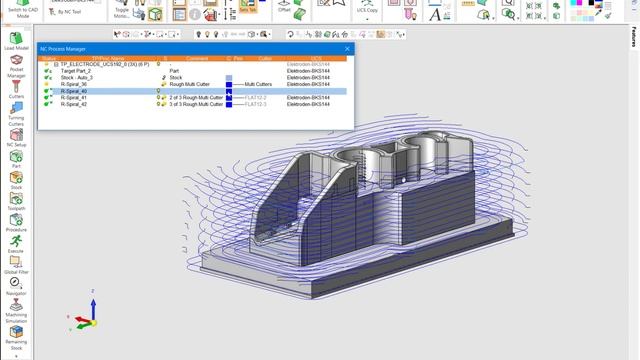Click the Cutter column header
Viewport: 640px width, 360px height.
click(265, 59)
